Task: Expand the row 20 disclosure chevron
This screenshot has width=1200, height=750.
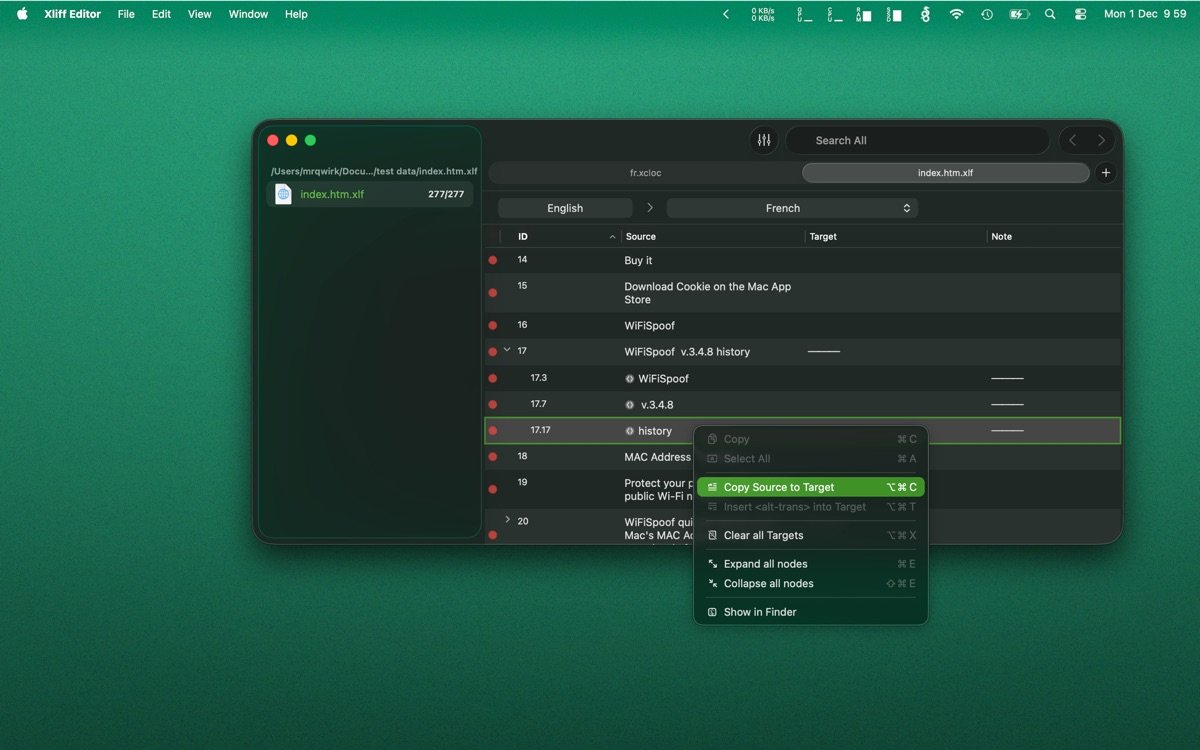Action: pos(507,519)
